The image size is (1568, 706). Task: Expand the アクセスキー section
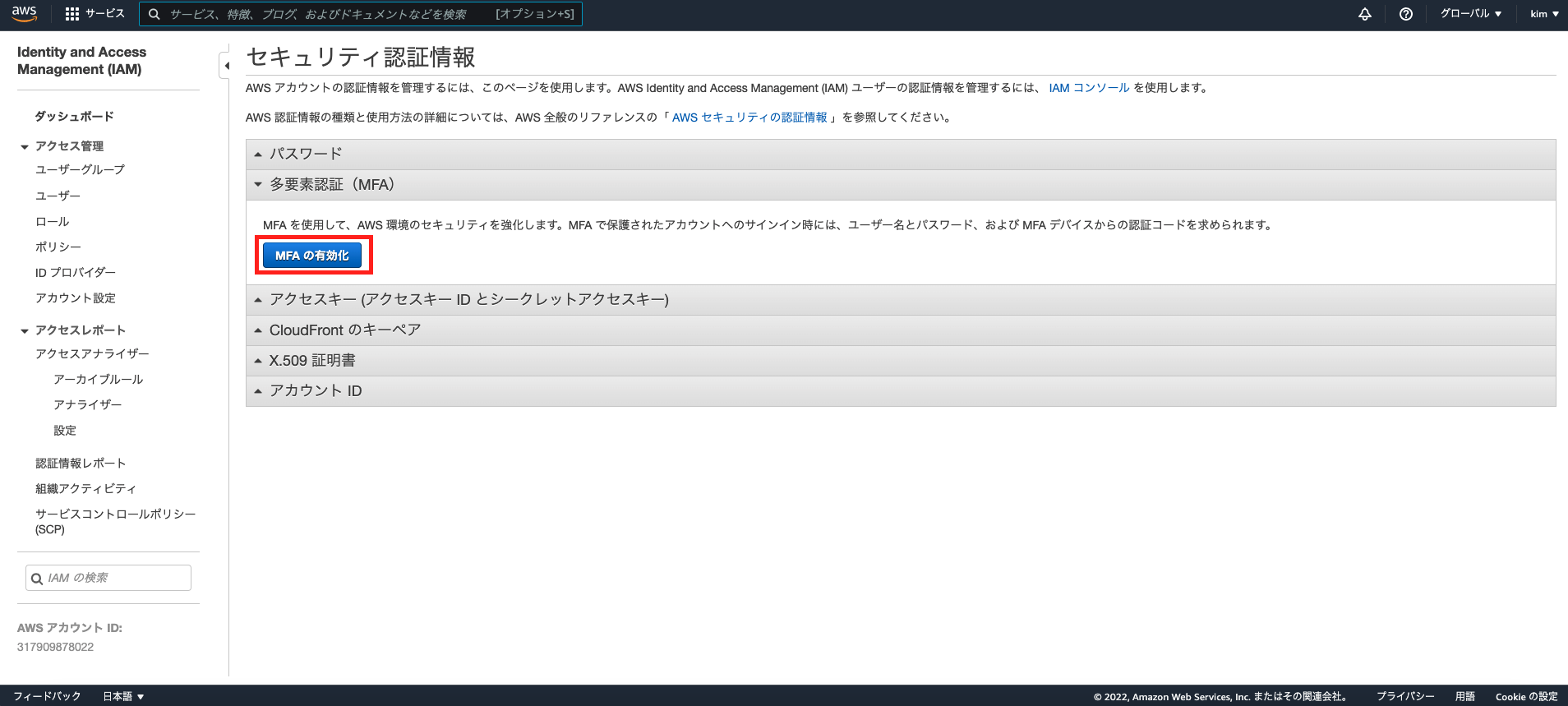pyautogui.click(x=901, y=300)
